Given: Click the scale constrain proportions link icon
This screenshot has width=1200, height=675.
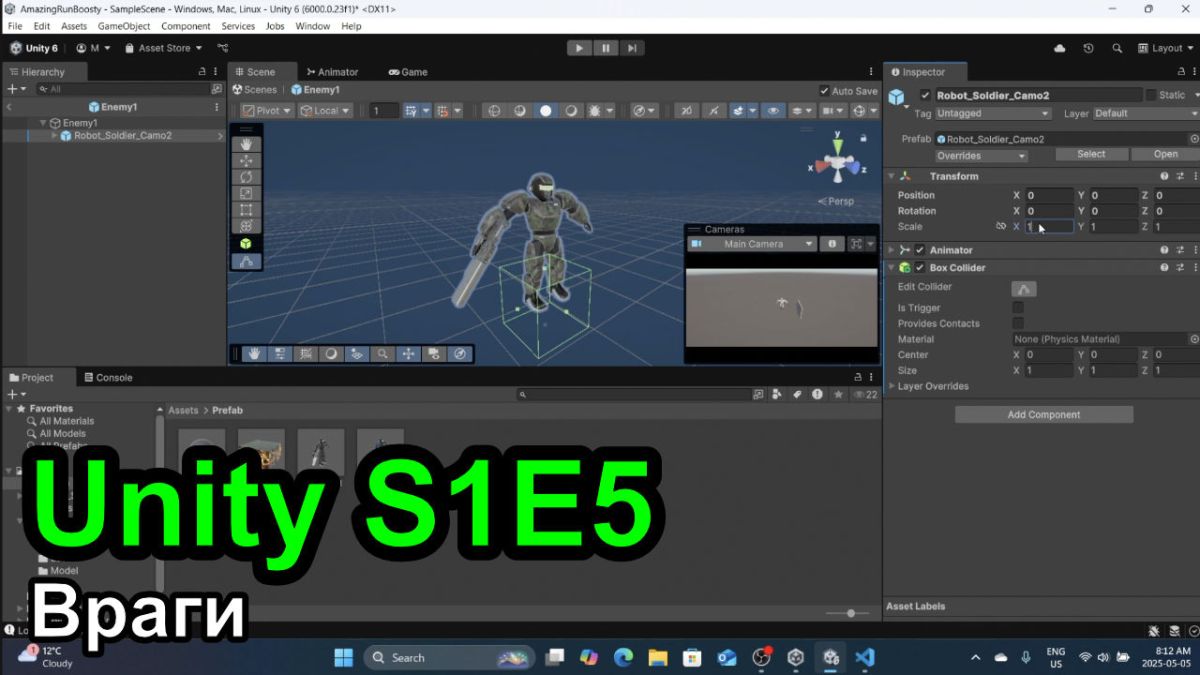Looking at the screenshot, I should coord(1001,227).
